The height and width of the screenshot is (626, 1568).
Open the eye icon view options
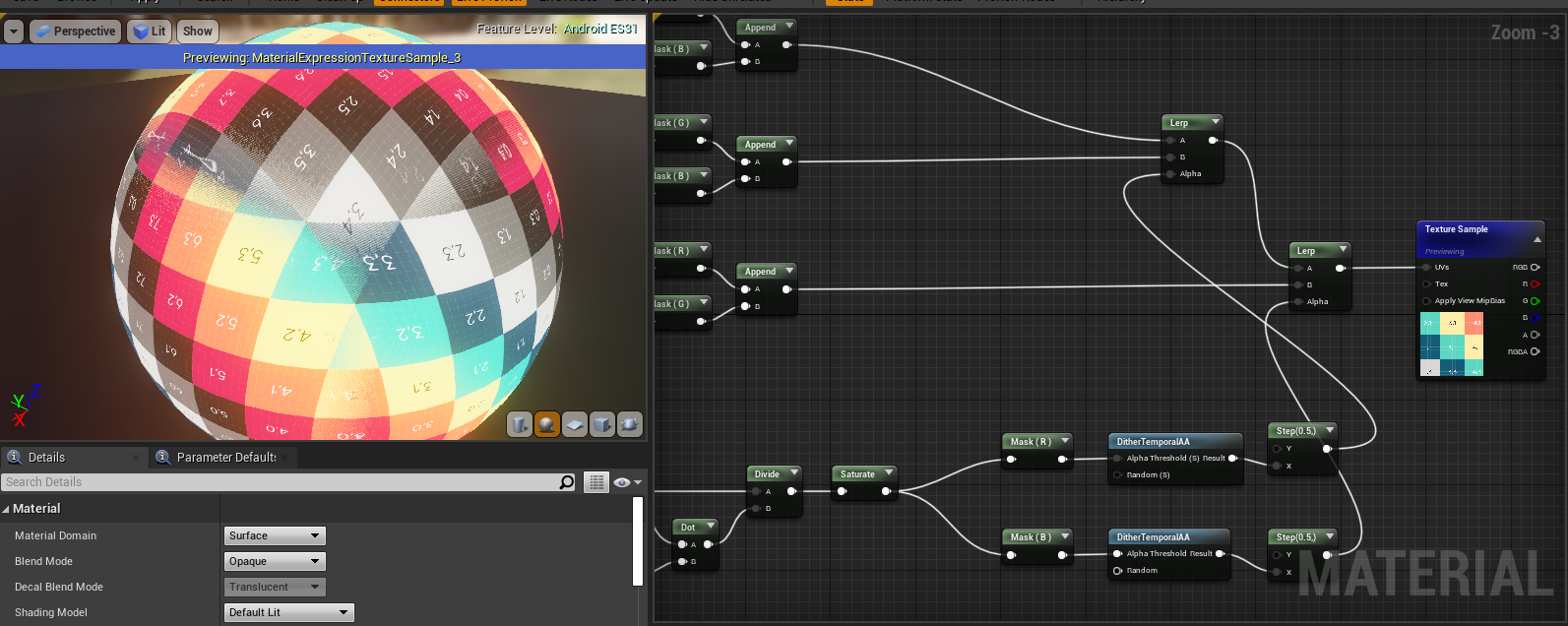[x=627, y=482]
